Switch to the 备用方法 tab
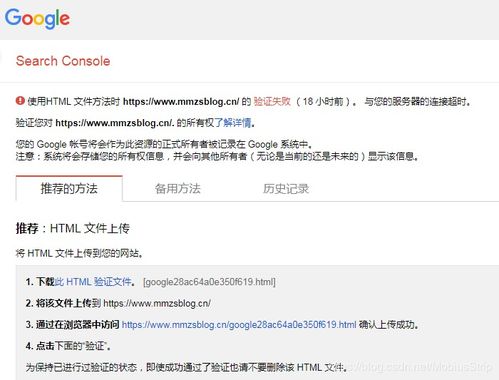Screen dimensions: 499x380 (x=178, y=188)
